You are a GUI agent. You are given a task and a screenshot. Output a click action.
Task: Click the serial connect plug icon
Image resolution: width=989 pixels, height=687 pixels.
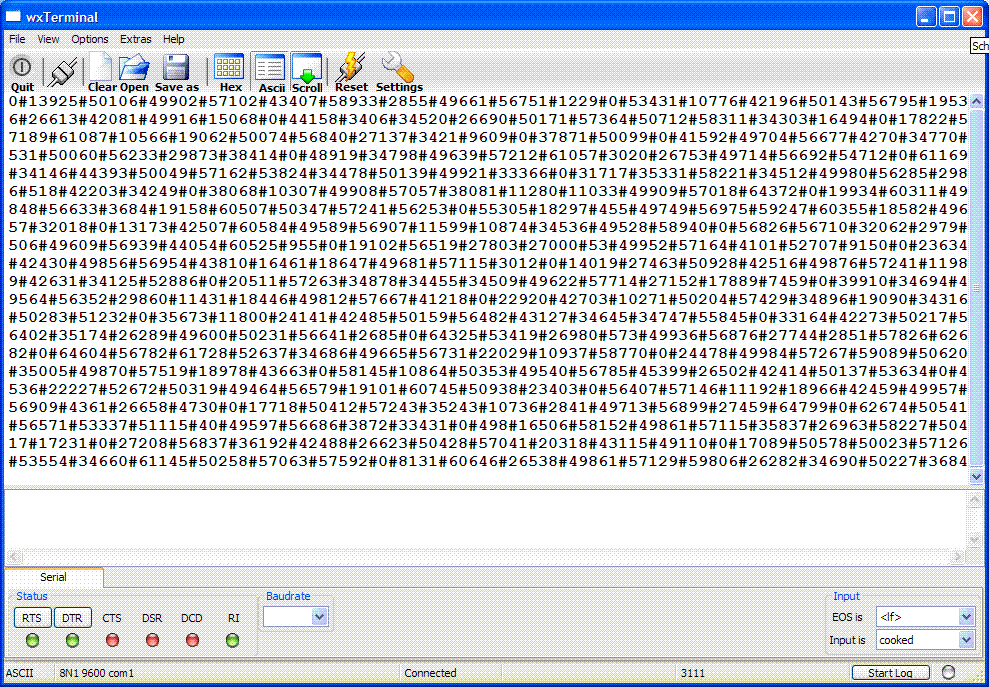63,72
